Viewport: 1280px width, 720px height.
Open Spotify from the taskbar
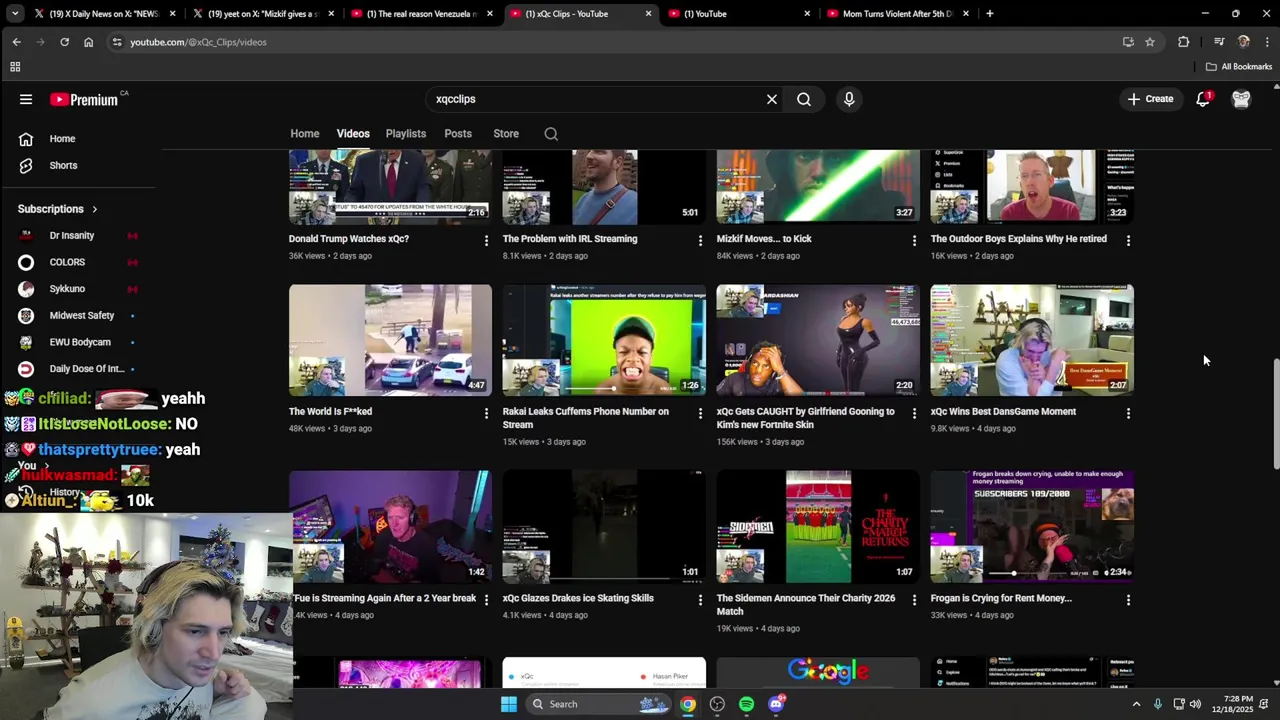(746, 704)
